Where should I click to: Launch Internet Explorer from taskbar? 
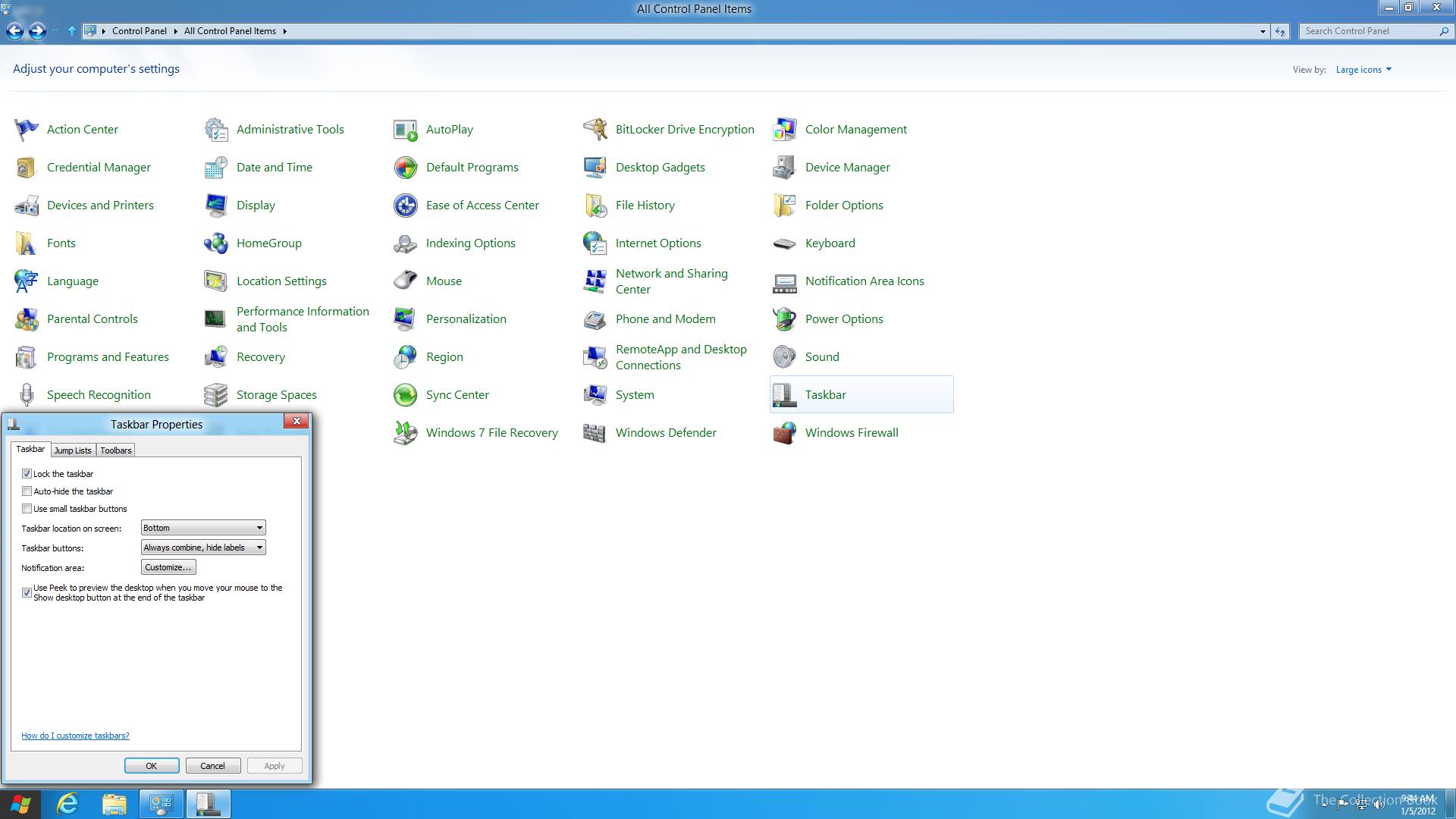coord(68,804)
